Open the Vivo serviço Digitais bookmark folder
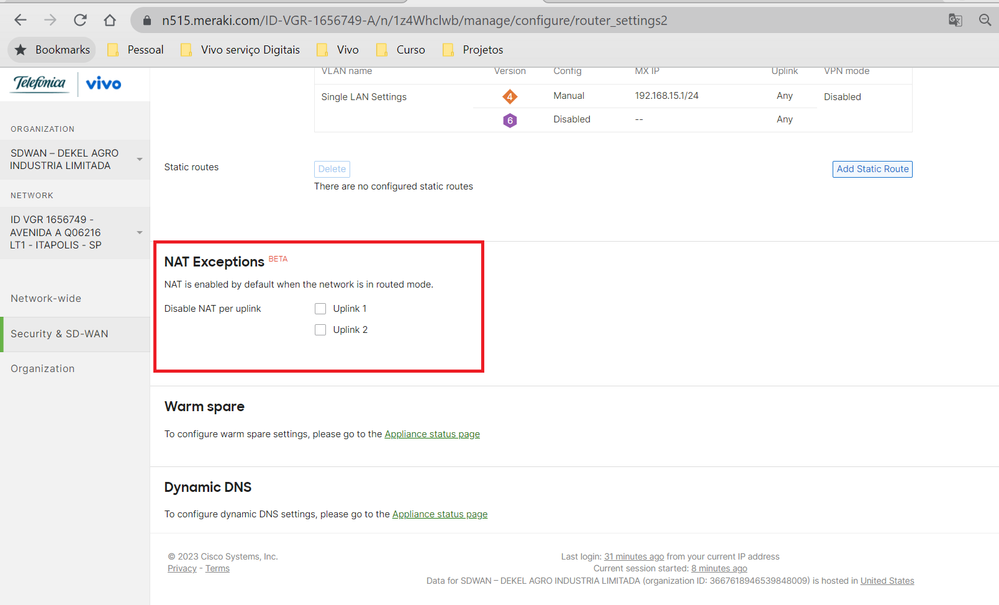The image size is (999, 605). coord(240,50)
